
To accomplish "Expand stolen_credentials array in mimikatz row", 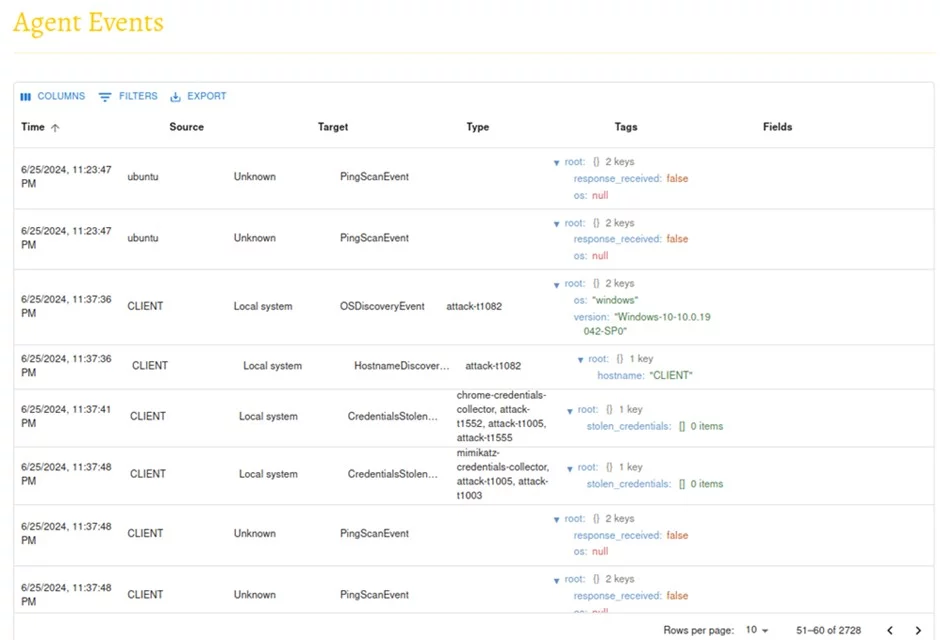I will point(681,484).
